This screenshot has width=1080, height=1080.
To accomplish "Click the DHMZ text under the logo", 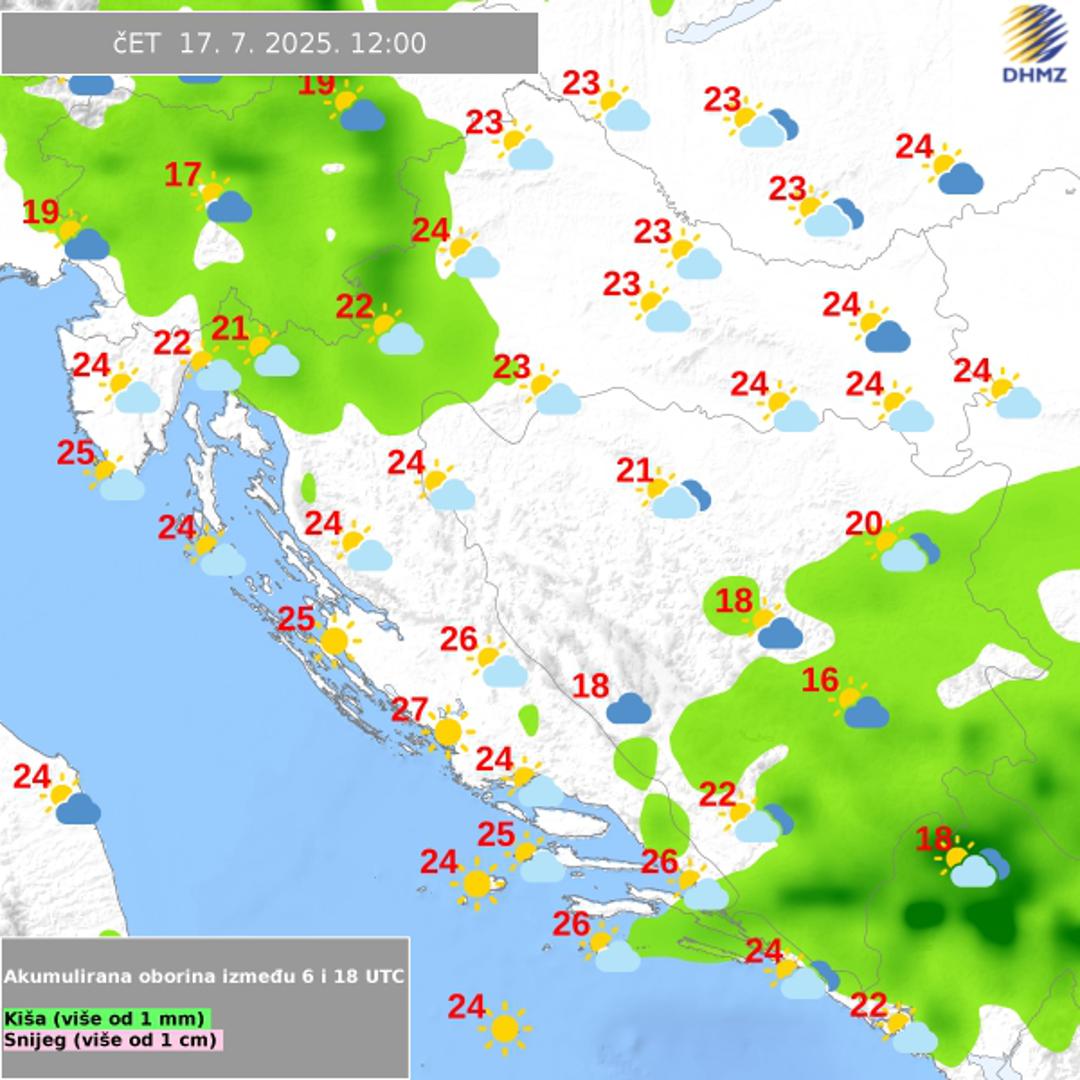I will [1034, 75].
